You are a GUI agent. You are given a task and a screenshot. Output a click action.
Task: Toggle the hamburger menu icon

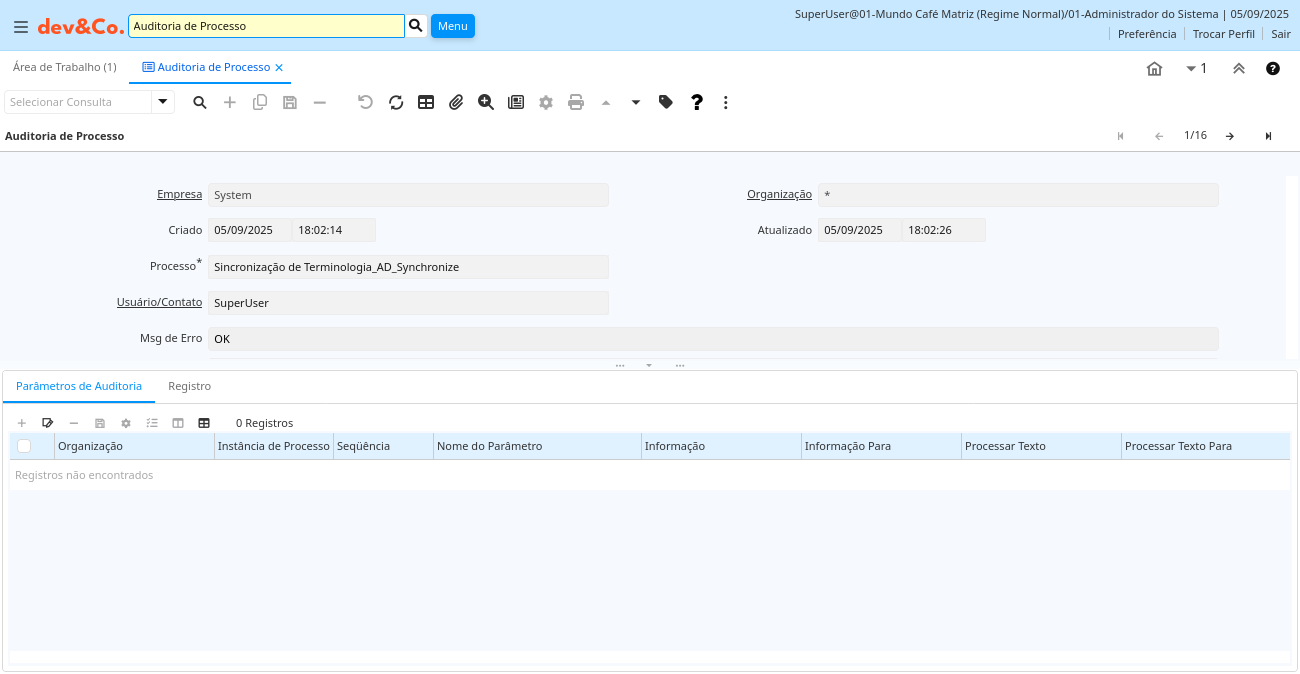(20, 27)
